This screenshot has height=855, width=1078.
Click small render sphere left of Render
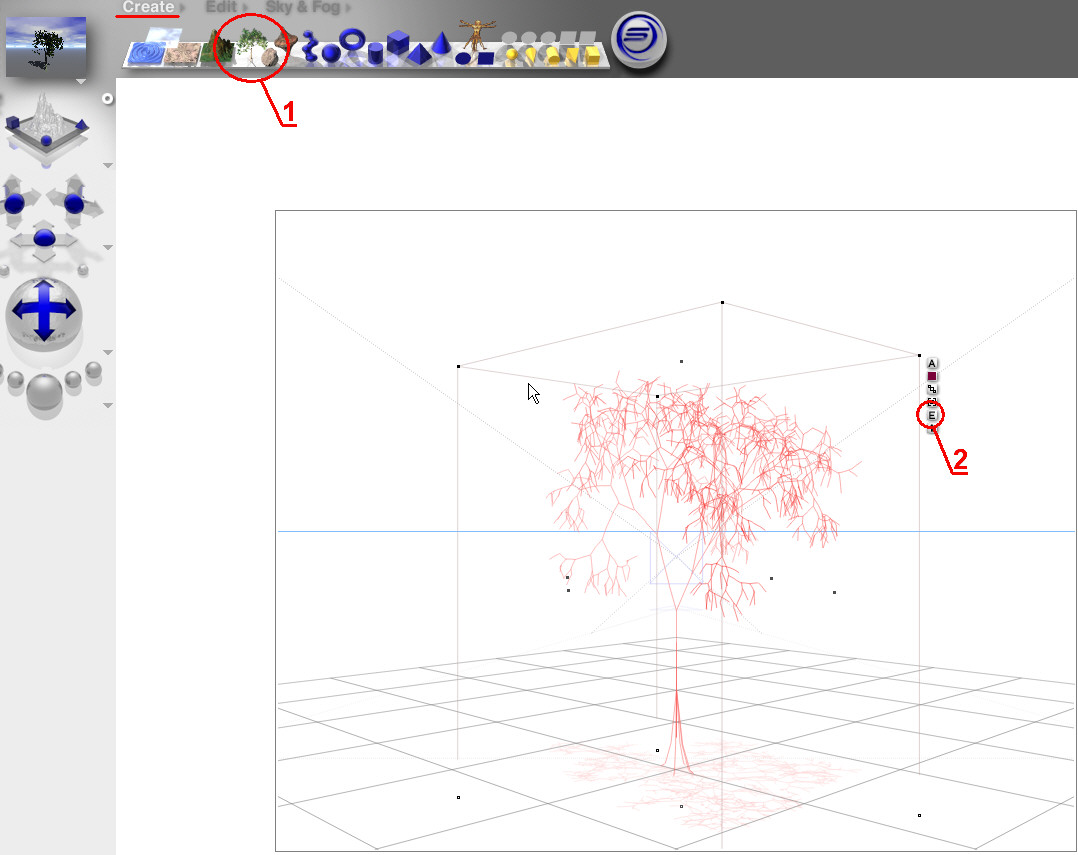[x=15, y=380]
